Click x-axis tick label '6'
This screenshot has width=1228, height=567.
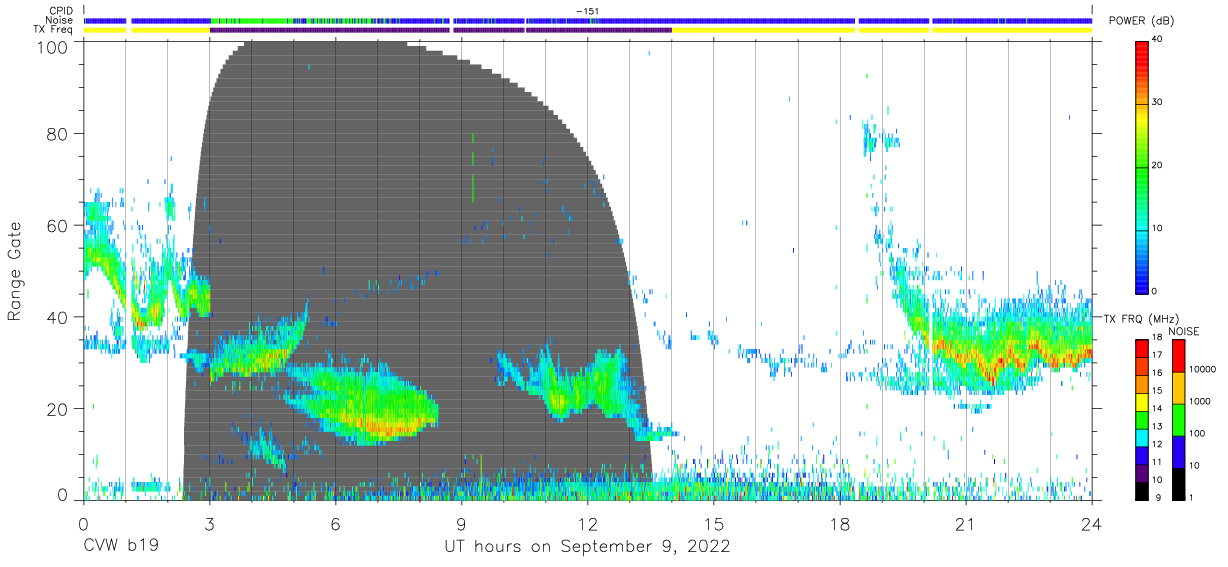click(336, 523)
